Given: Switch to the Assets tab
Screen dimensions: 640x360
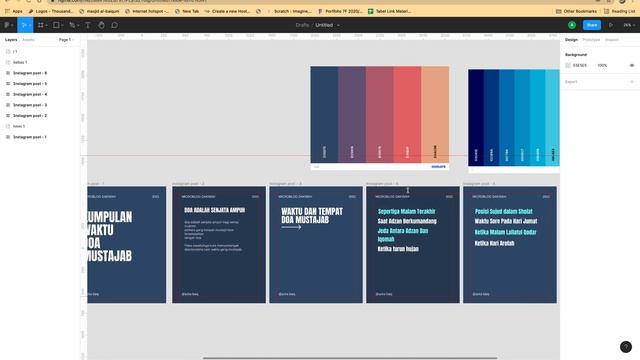Looking at the screenshot, I should (28, 40).
